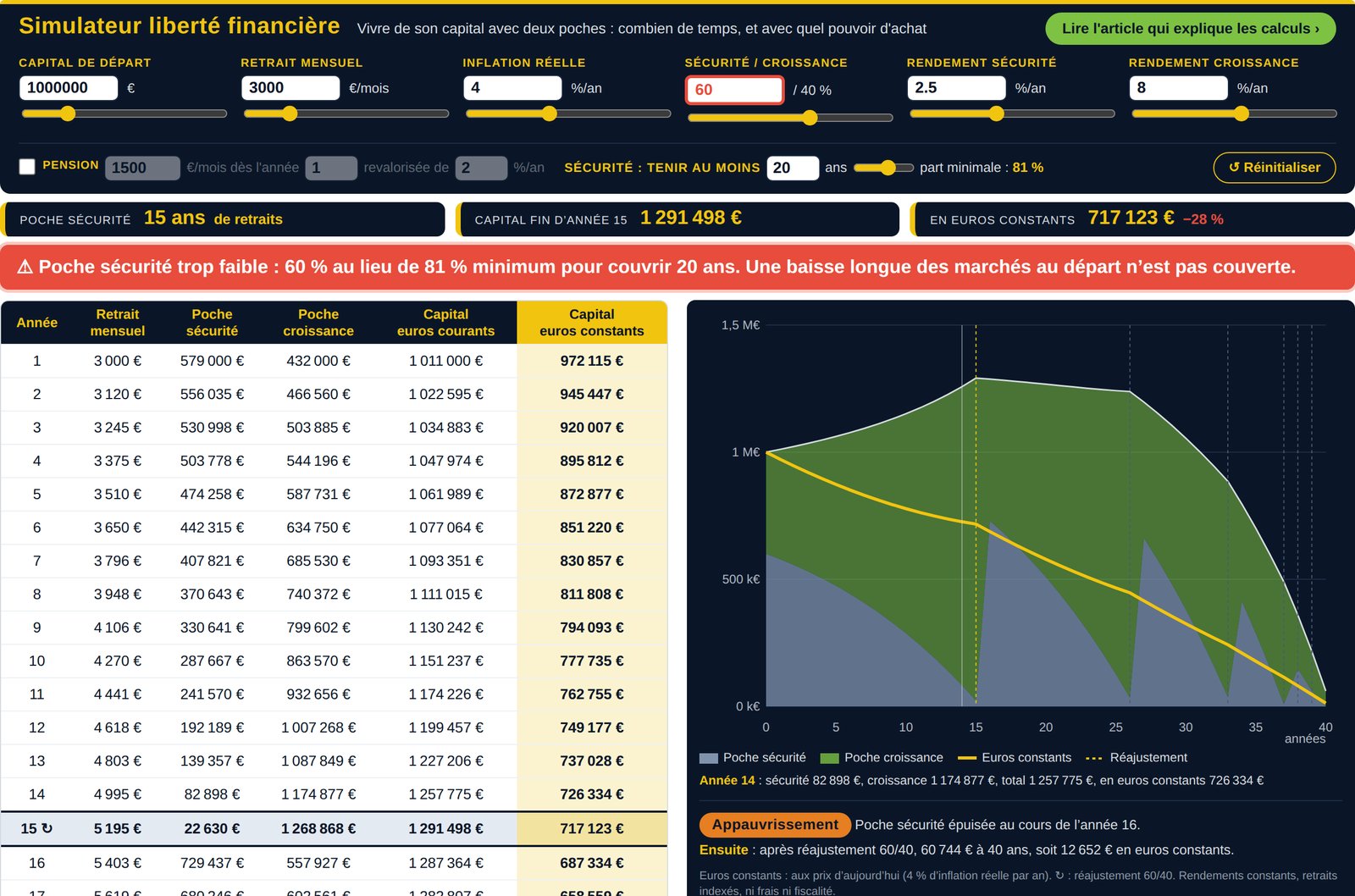Click the Réinitialiser reset button

1274,168
